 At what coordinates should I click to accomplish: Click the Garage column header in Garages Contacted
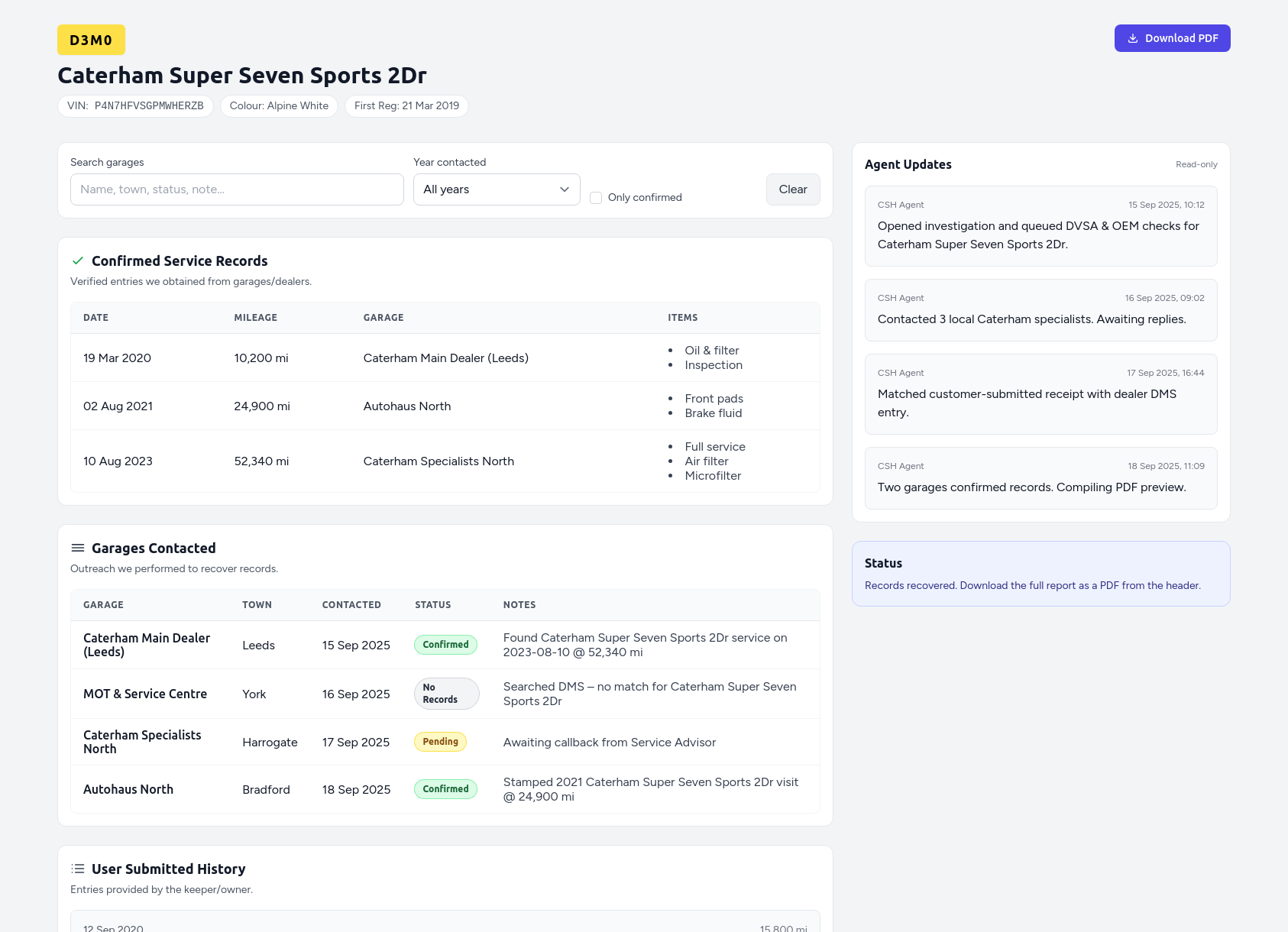coord(103,605)
